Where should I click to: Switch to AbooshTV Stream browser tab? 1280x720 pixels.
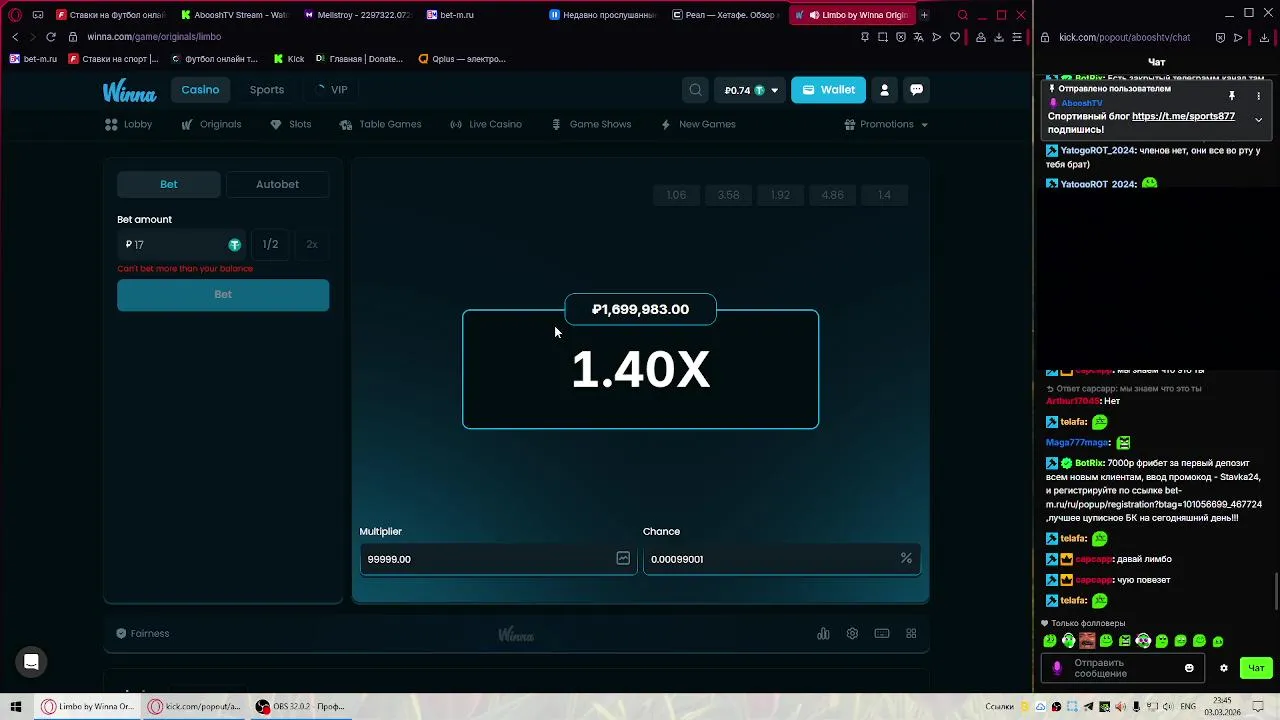[x=233, y=15]
